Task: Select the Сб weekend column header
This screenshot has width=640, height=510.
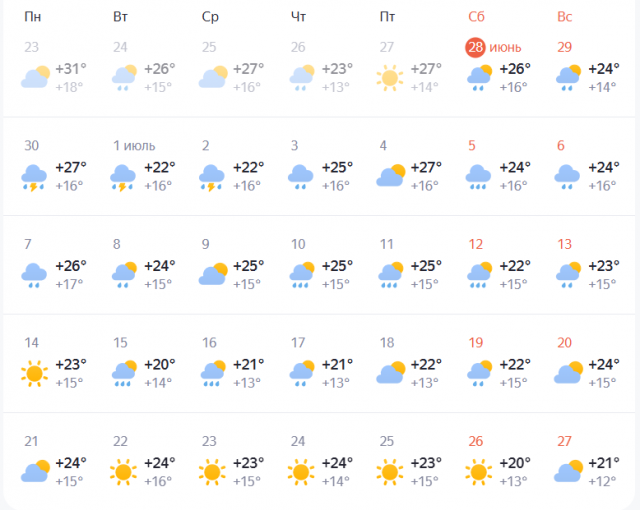Action: (x=476, y=17)
